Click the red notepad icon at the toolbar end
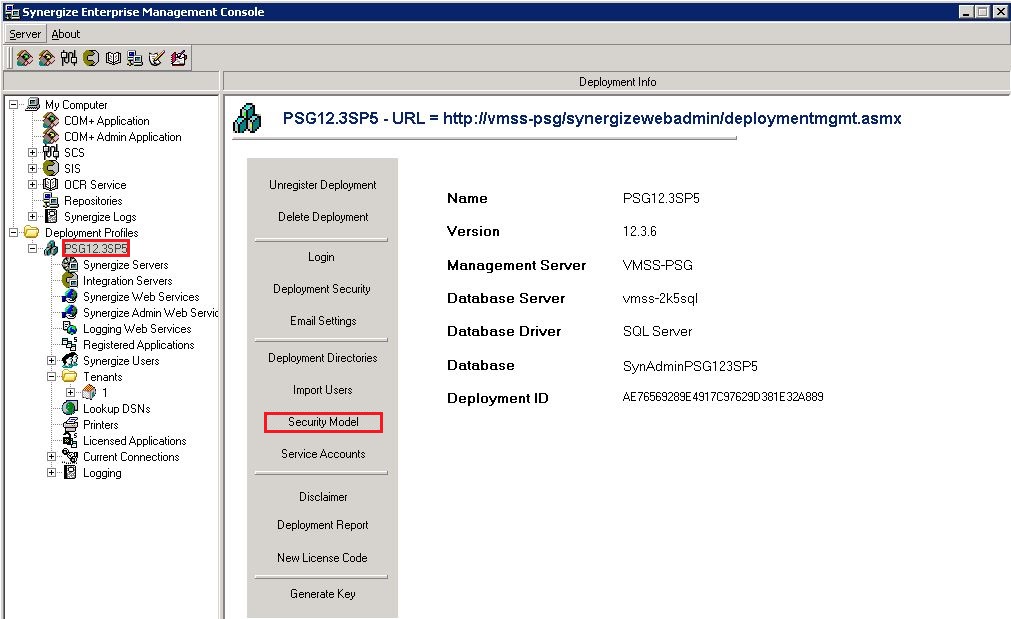The image size is (1011, 619). (x=179, y=58)
